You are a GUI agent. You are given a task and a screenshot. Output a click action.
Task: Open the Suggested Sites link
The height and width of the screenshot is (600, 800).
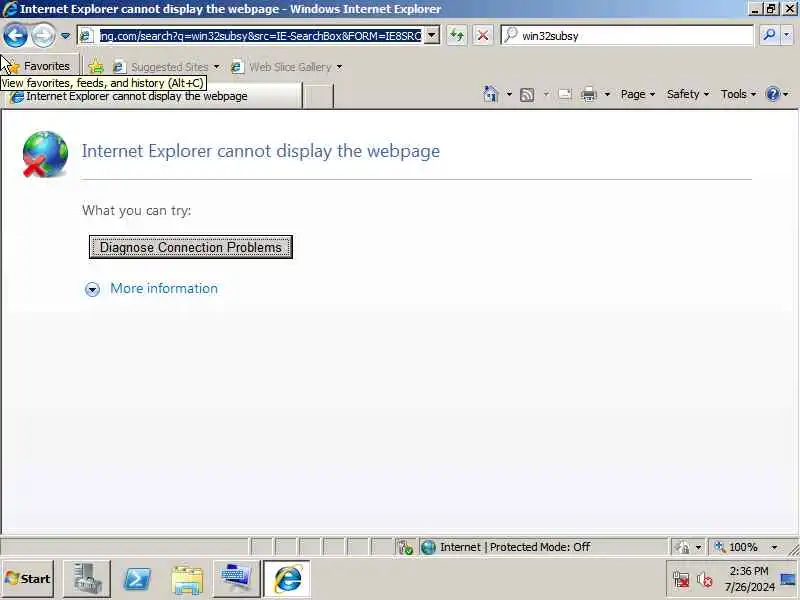point(162,67)
